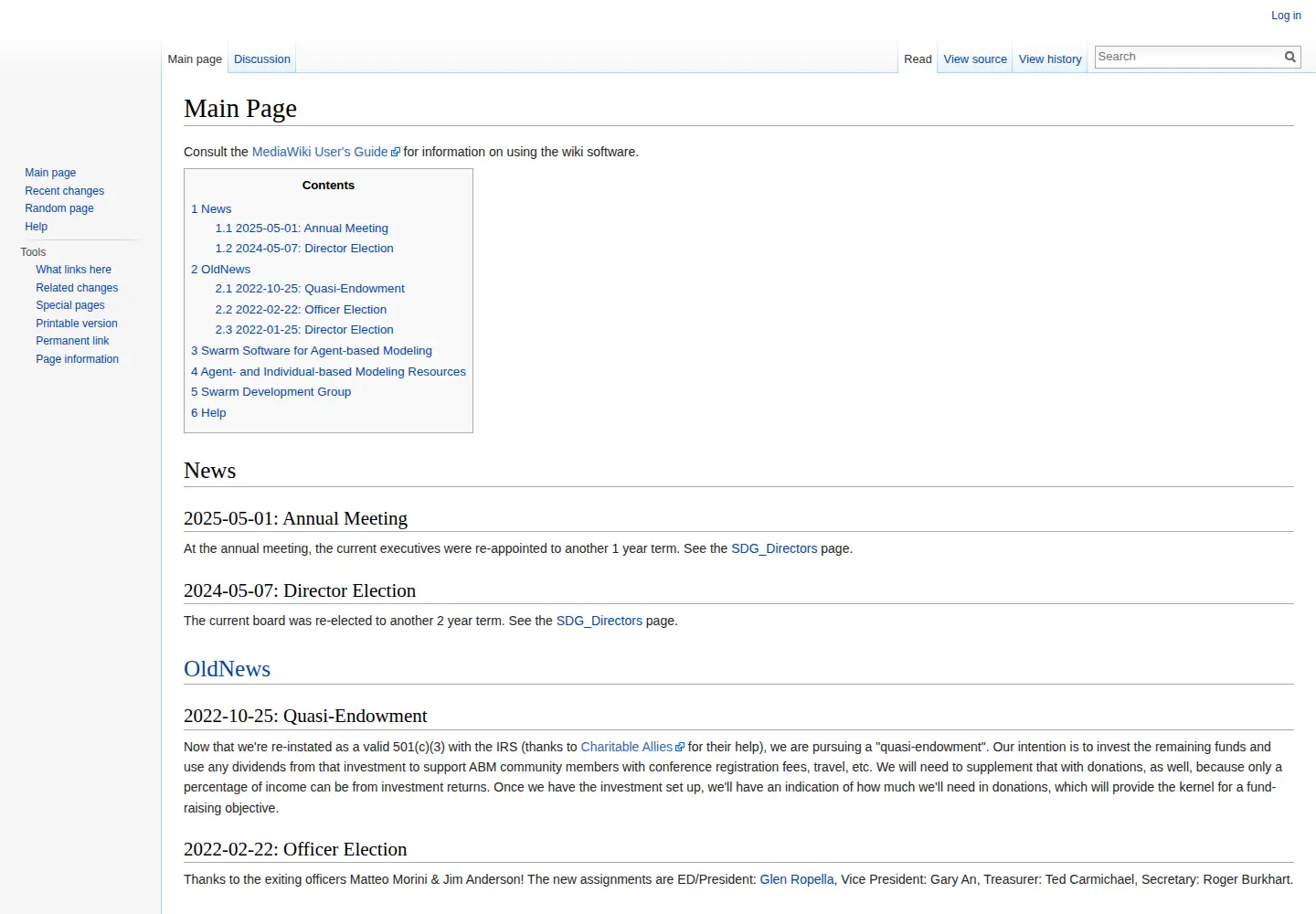This screenshot has height=914, width=1316.
Task: Select the Main page tab
Action: pos(195,59)
